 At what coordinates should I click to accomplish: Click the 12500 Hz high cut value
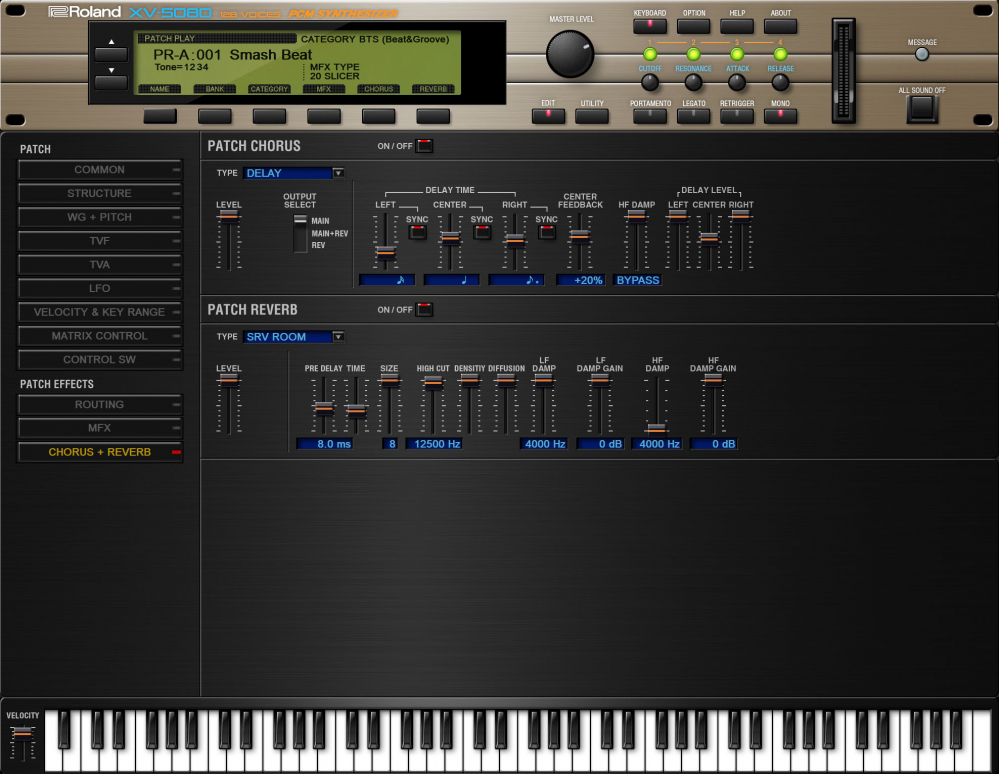[x=435, y=444]
